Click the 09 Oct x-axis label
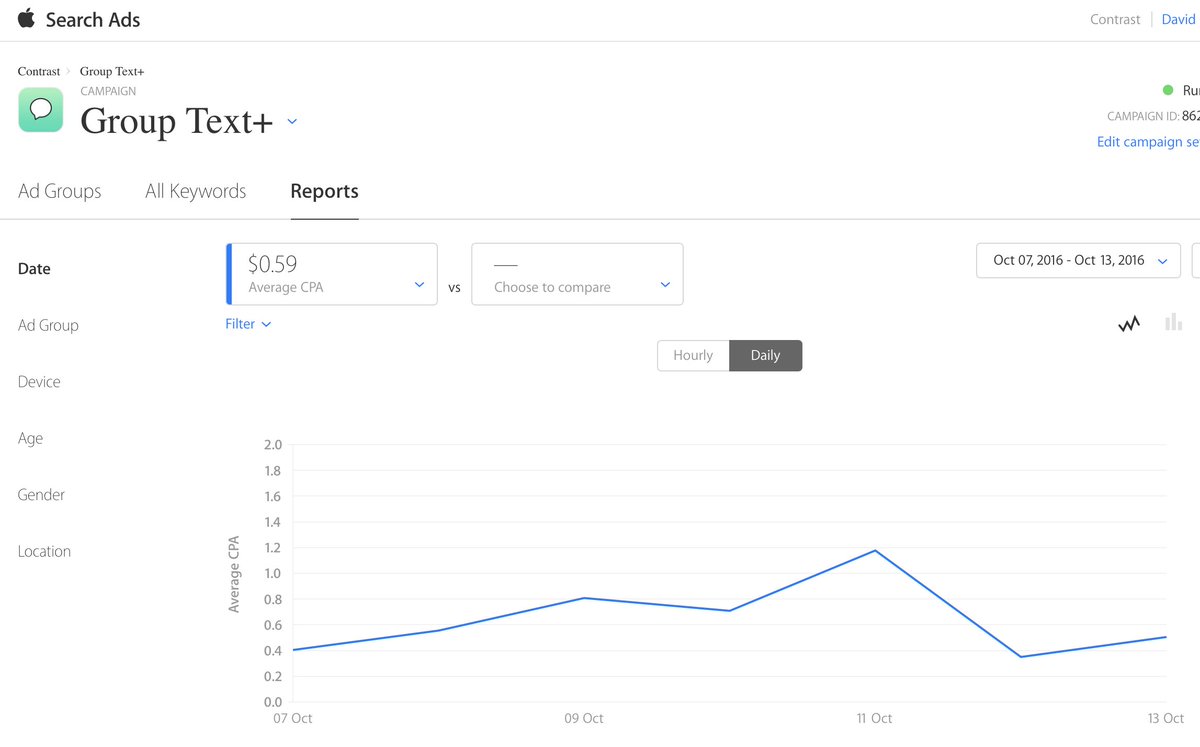Viewport: 1200px width, 747px height. click(584, 718)
